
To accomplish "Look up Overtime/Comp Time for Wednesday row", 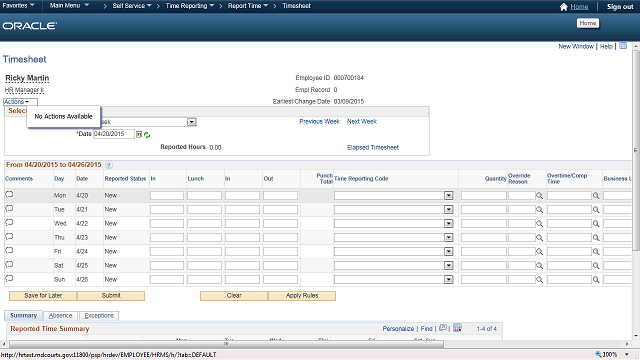I will tap(596, 224).
